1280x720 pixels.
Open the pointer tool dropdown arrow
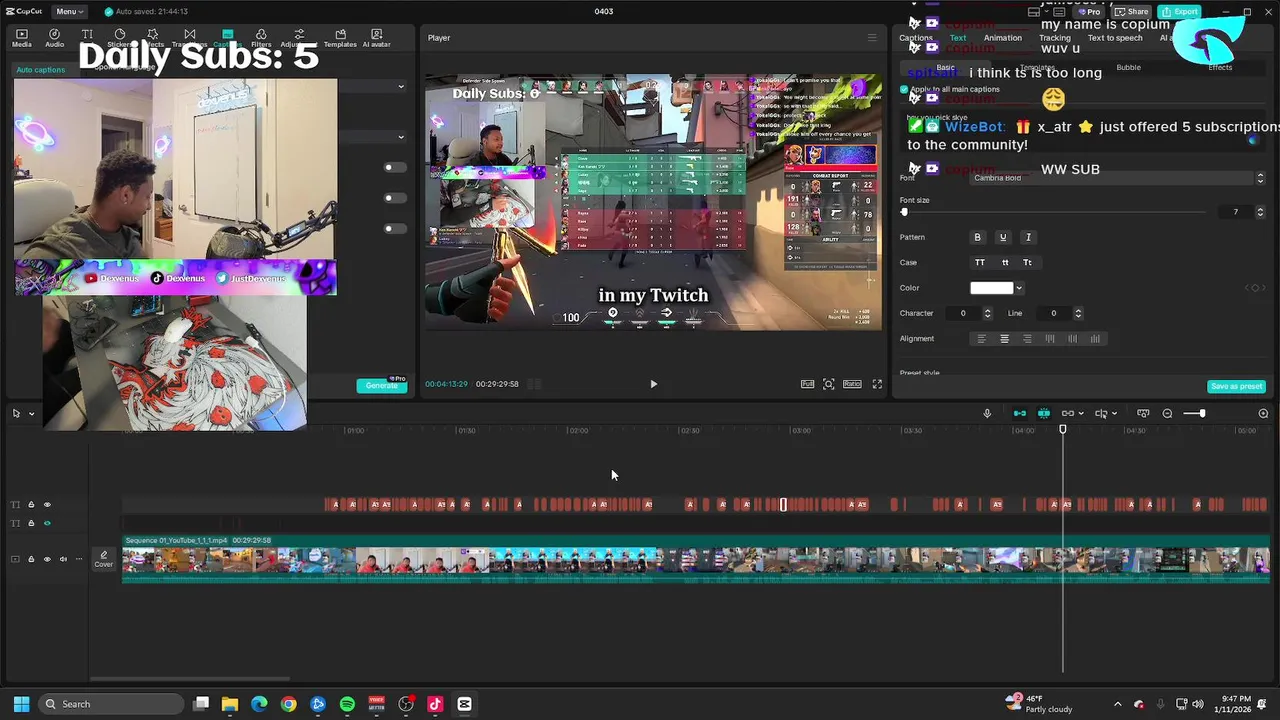pyautogui.click(x=31, y=413)
